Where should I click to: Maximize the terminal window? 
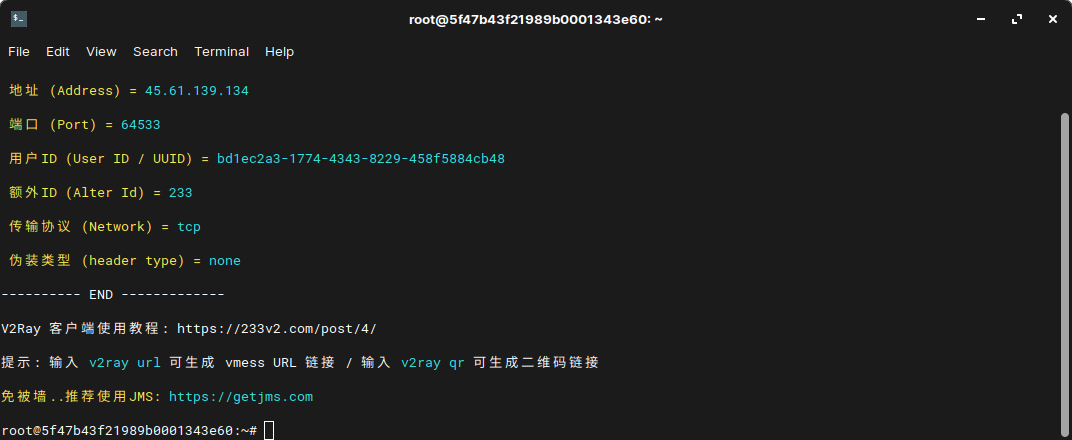tap(1017, 19)
